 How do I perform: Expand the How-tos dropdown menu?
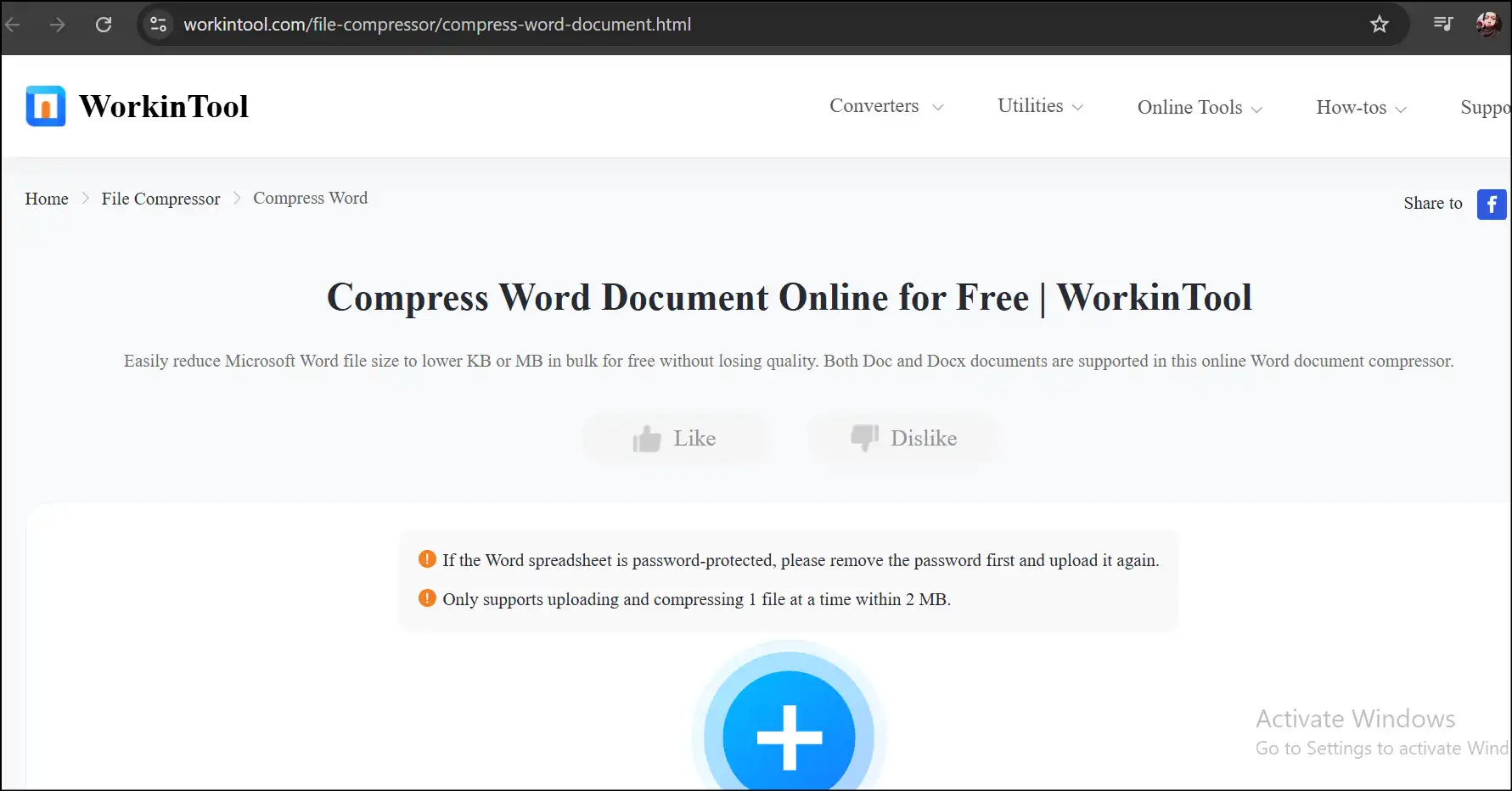click(1361, 107)
